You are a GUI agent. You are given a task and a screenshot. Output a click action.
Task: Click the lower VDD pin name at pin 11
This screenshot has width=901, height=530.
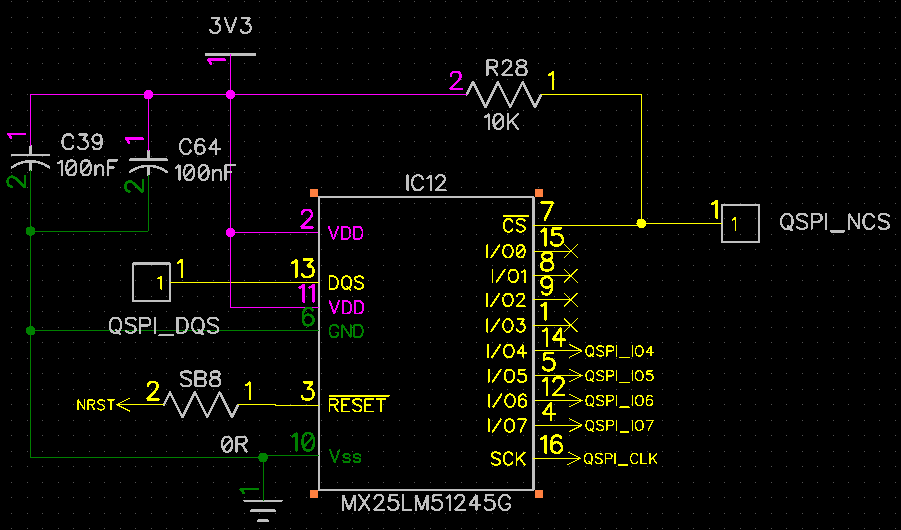point(346,308)
